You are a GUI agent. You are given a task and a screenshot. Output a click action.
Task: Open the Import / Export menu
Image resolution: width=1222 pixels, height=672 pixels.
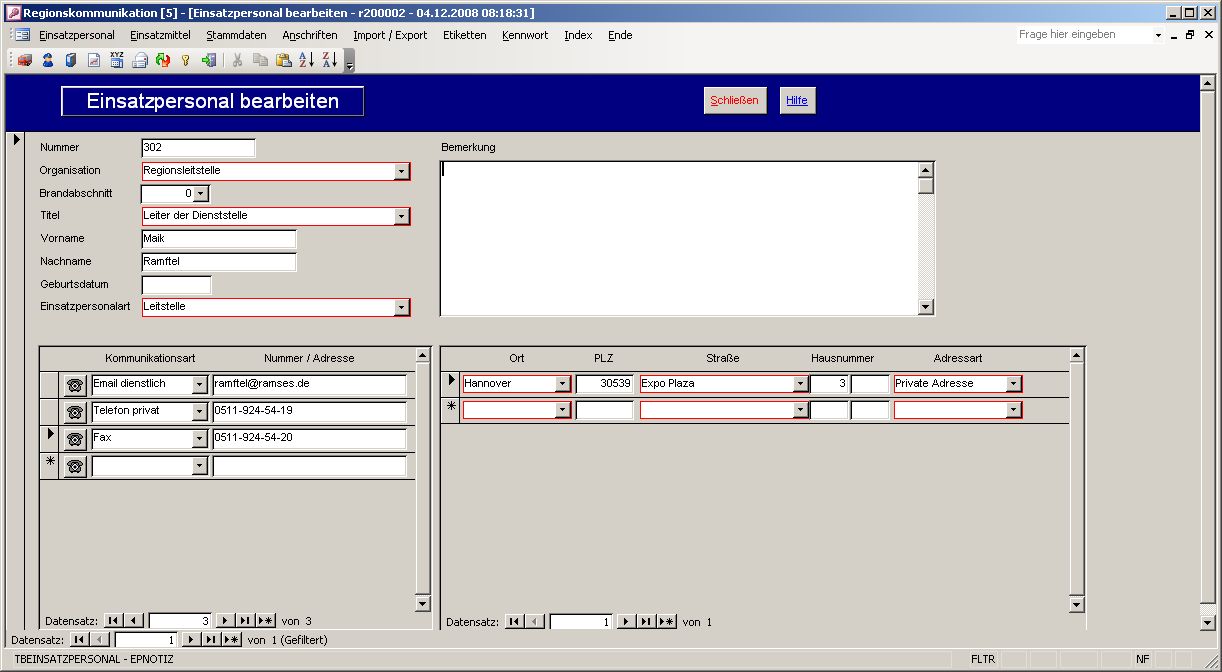click(x=390, y=35)
